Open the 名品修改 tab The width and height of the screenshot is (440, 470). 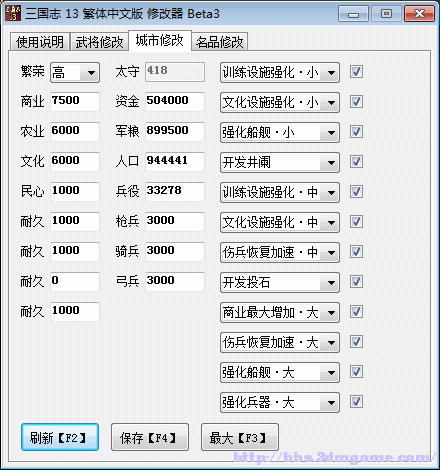219,42
